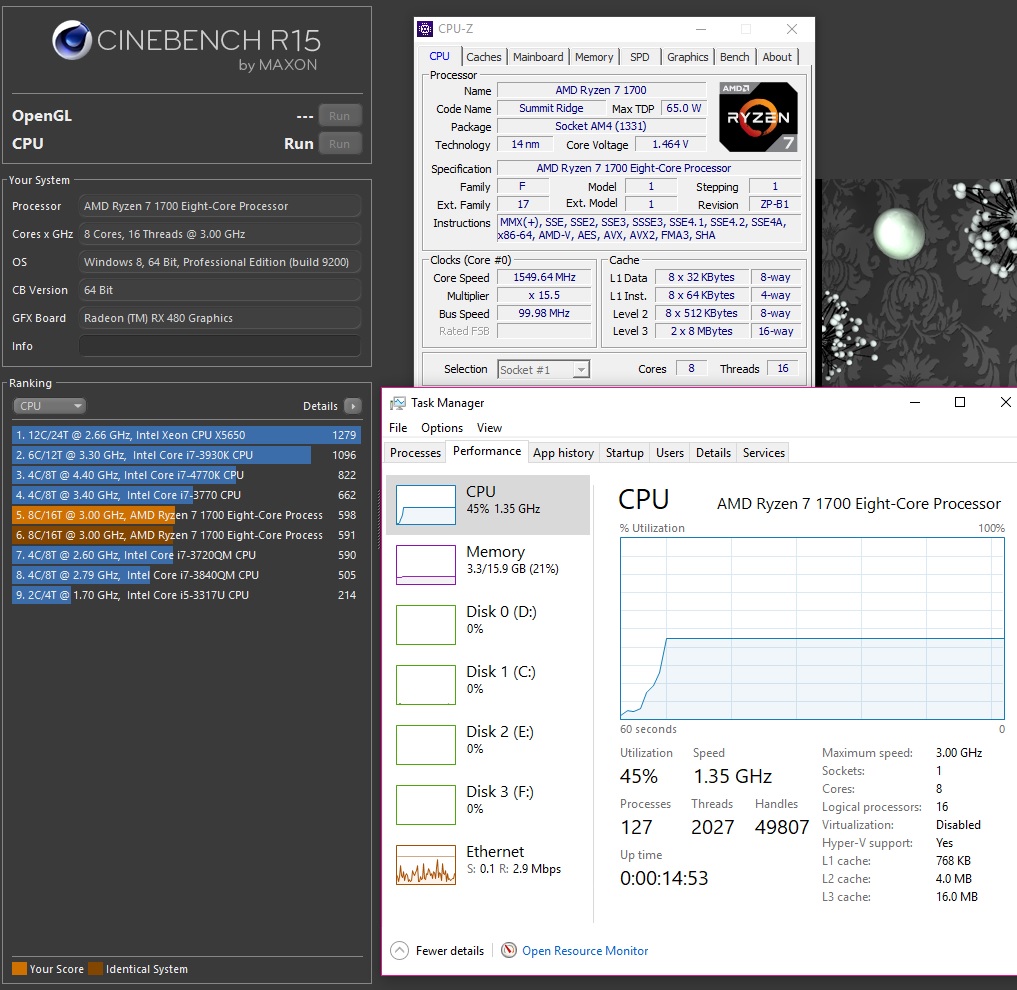Click the AMD Ryzen 7 logo in CPU-Z
The height and width of the screenshot is (990, 1017).
pos(758,117)
